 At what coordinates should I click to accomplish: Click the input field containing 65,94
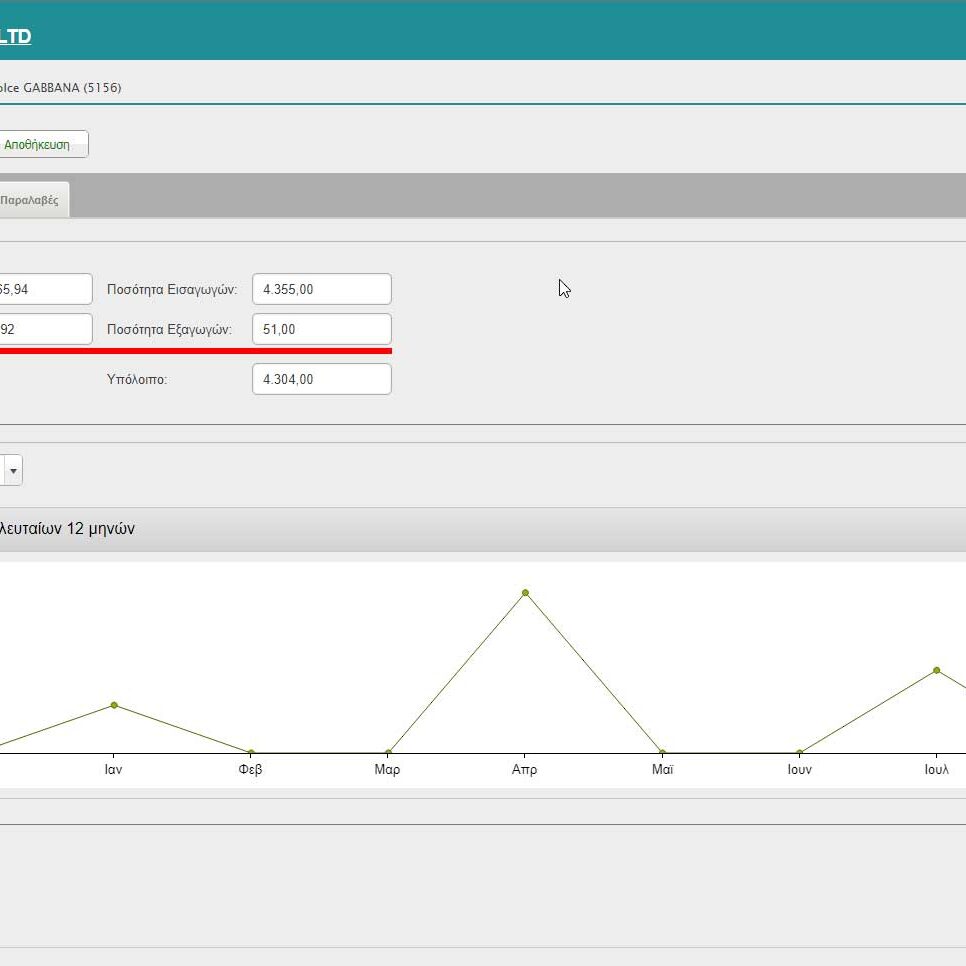(45, 290)
